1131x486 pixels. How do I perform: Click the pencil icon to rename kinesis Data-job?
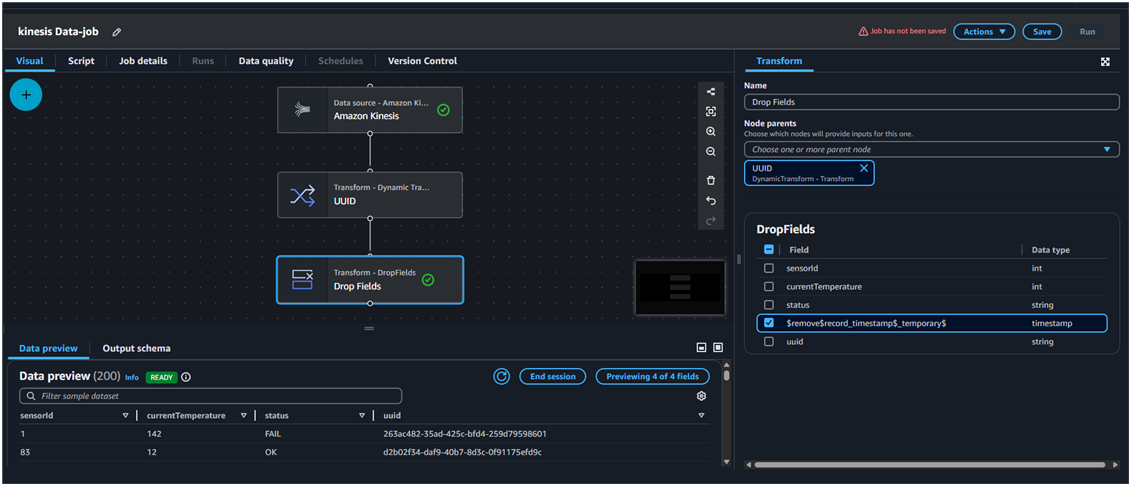click(117, 32)
